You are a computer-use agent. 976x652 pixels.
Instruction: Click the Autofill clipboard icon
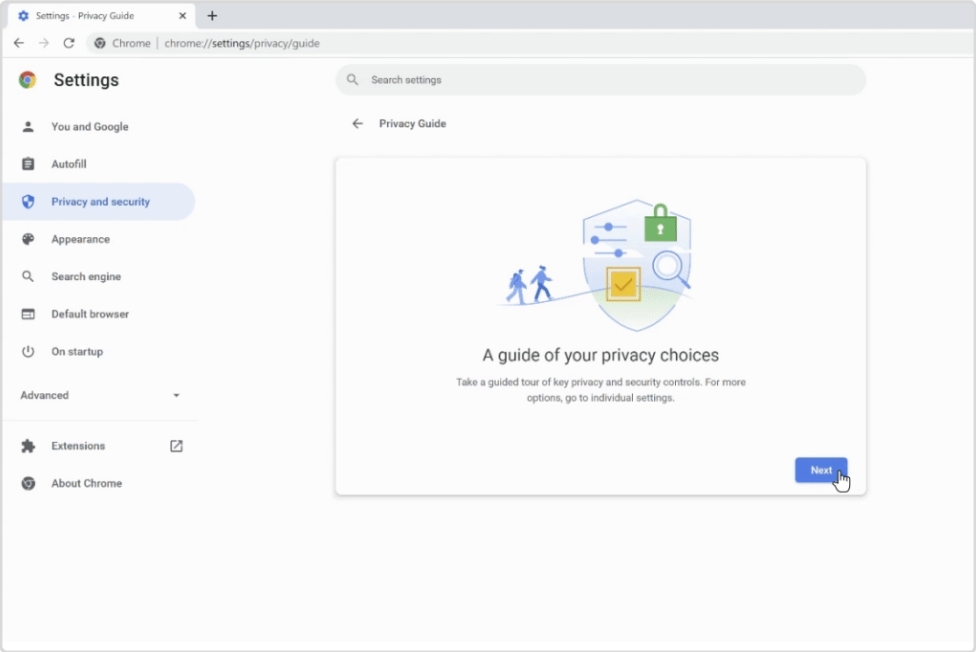28,164
